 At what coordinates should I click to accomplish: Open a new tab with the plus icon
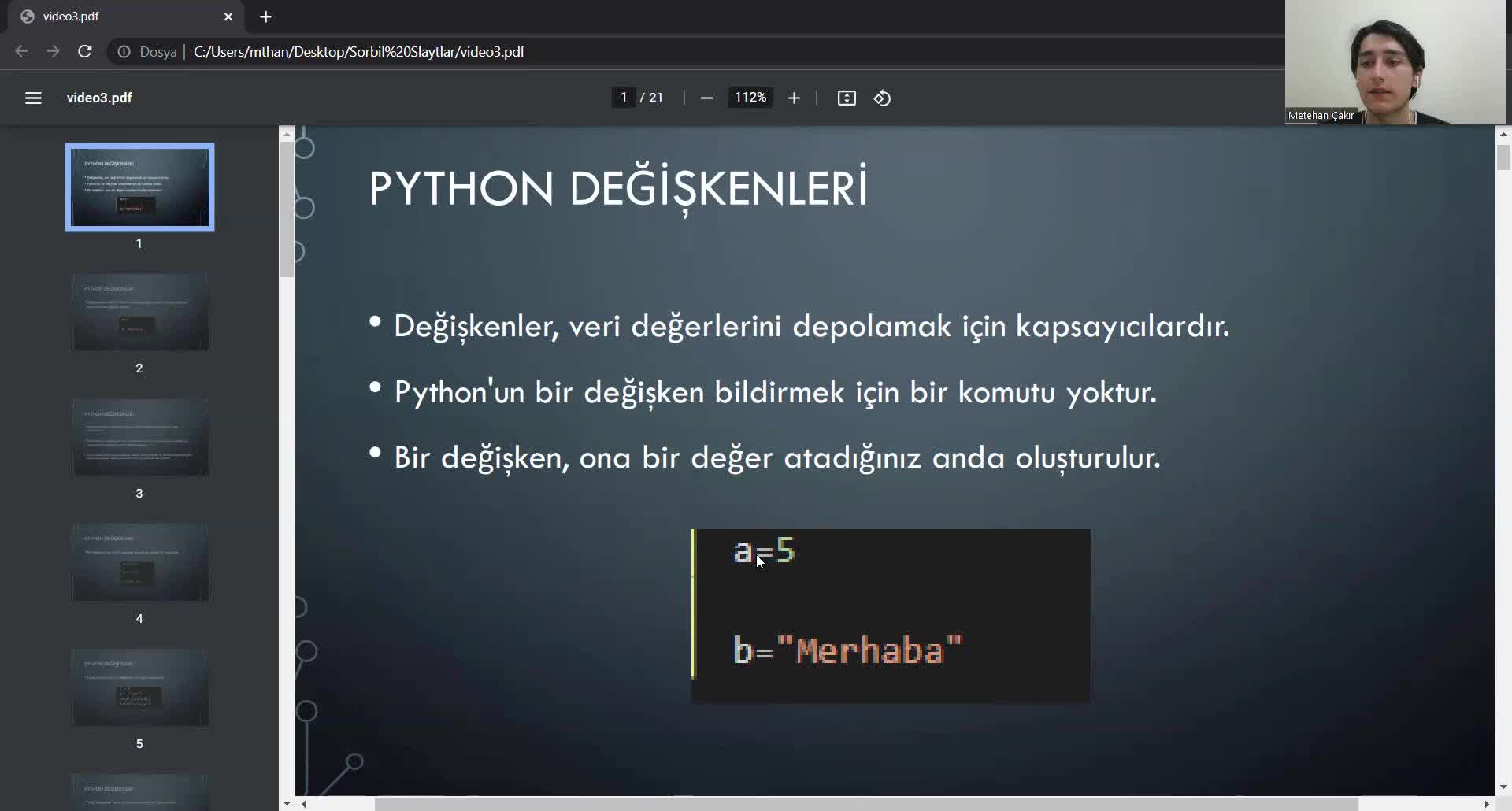click(265, 17)
